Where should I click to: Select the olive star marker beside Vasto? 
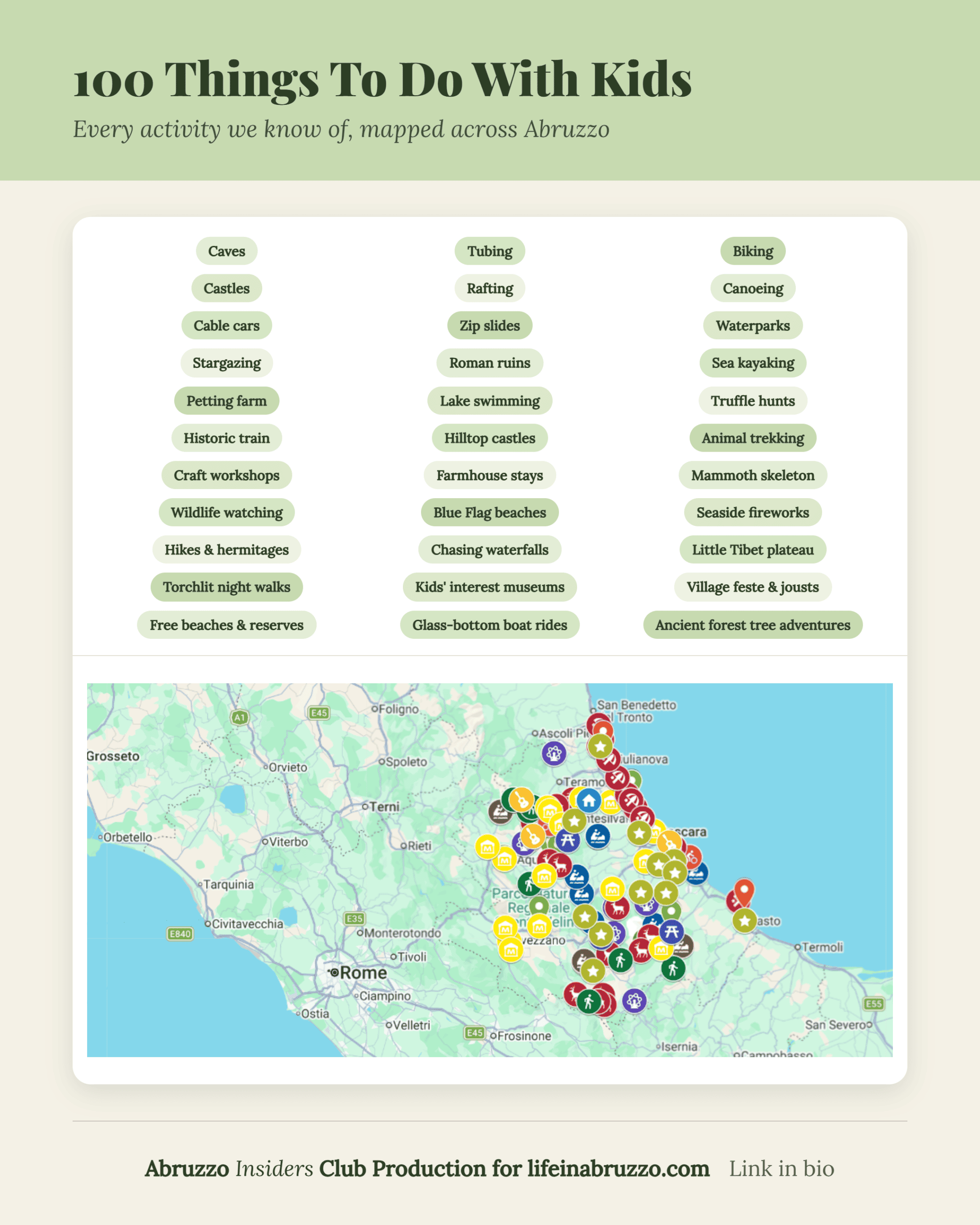tap(744, 921)
